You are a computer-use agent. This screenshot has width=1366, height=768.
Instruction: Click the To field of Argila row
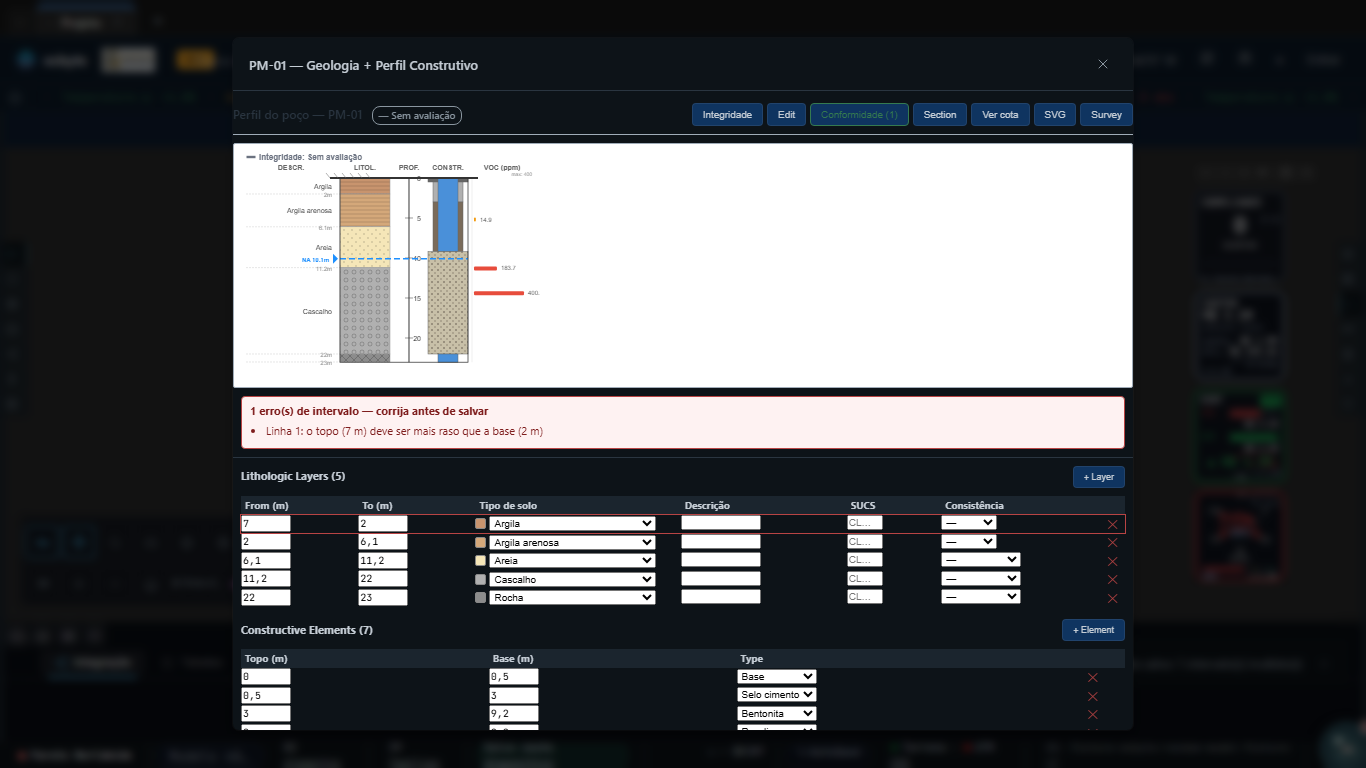383,523
